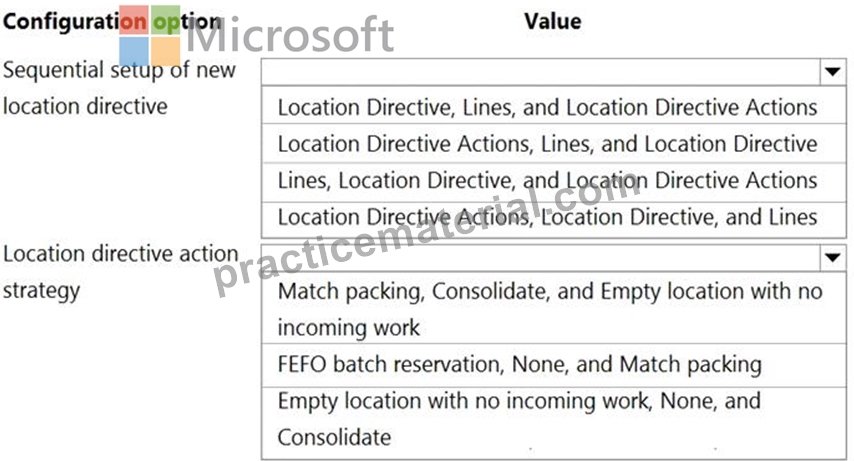
Task: Click the 'Configuration option' column header
Action: 112,22
